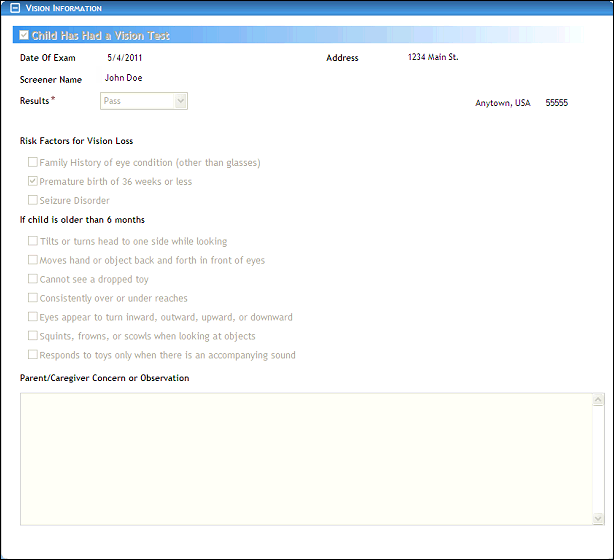Uncheck Child Has Had a Vision Test
The width and height of the screenshot is (614, 560).
point(24,36)
